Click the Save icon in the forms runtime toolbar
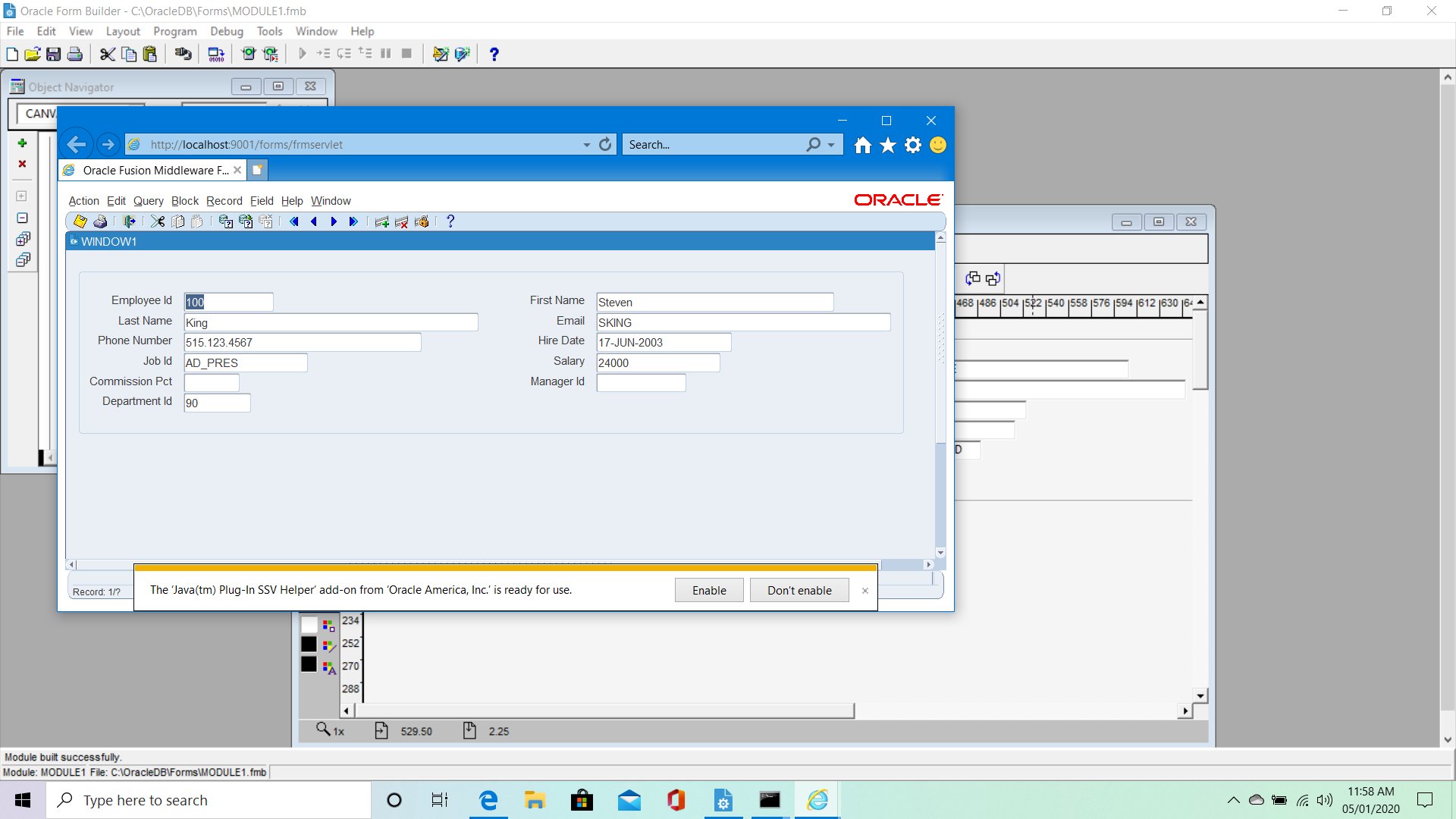 coord(80,221)
